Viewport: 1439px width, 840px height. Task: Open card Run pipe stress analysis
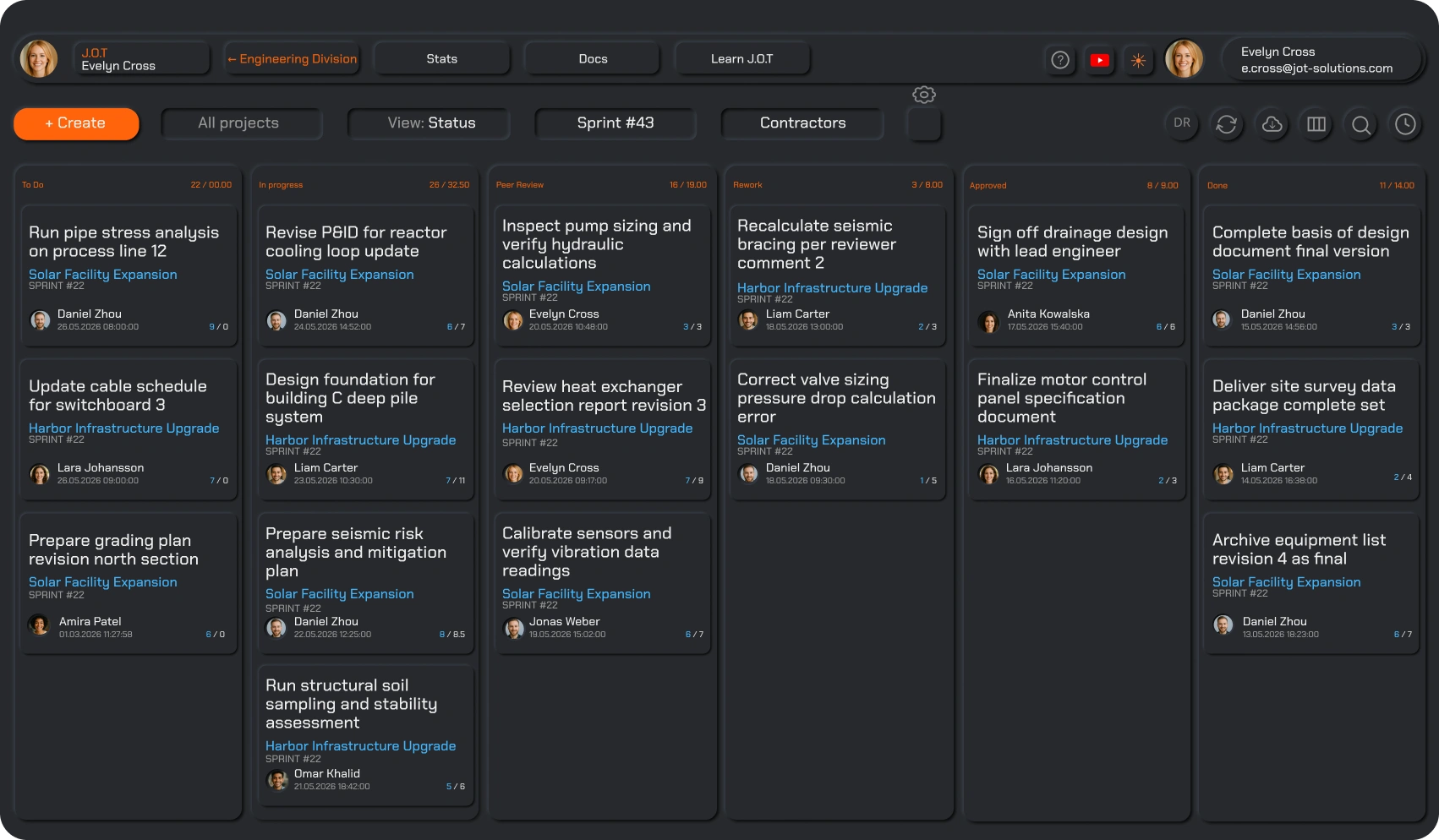[129, 275]
